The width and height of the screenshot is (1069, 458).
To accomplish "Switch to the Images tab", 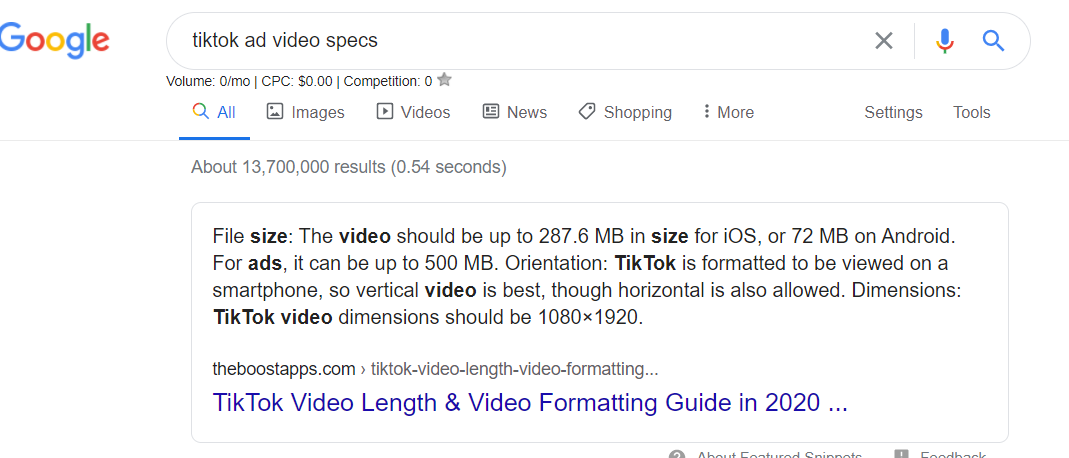I will (305, 112).
